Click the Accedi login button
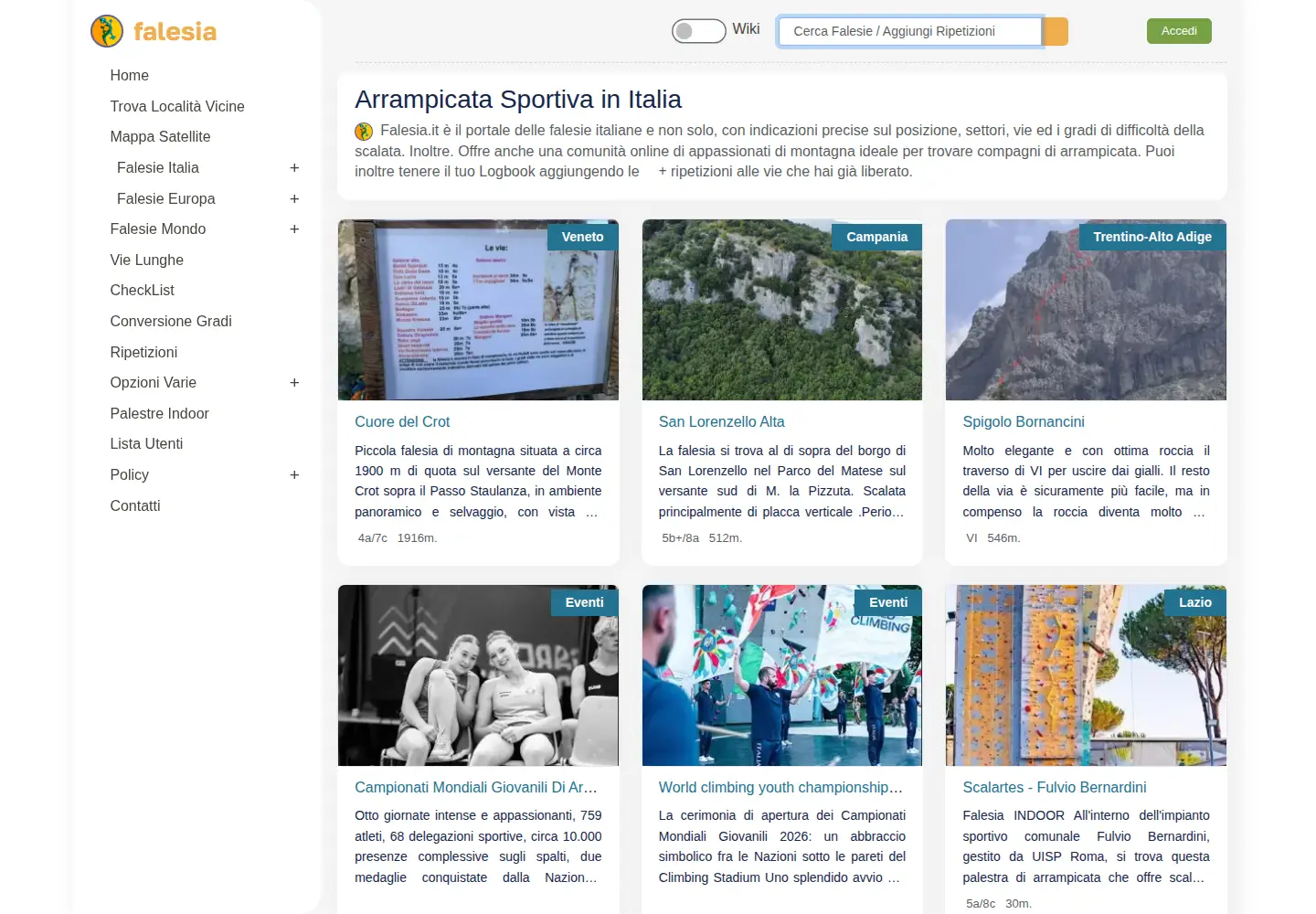This screenshot has height=914, width=1316. pyautogui.click(x=1179, y=31)
